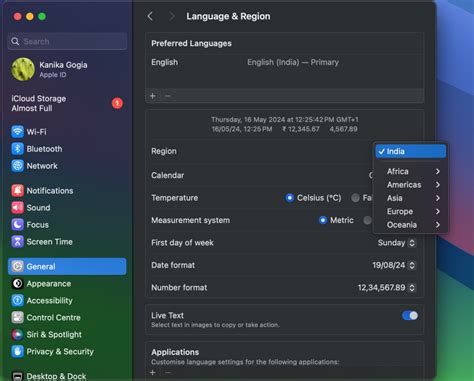
Task: Click the Search field in sidebar
Action: (67, 41)
